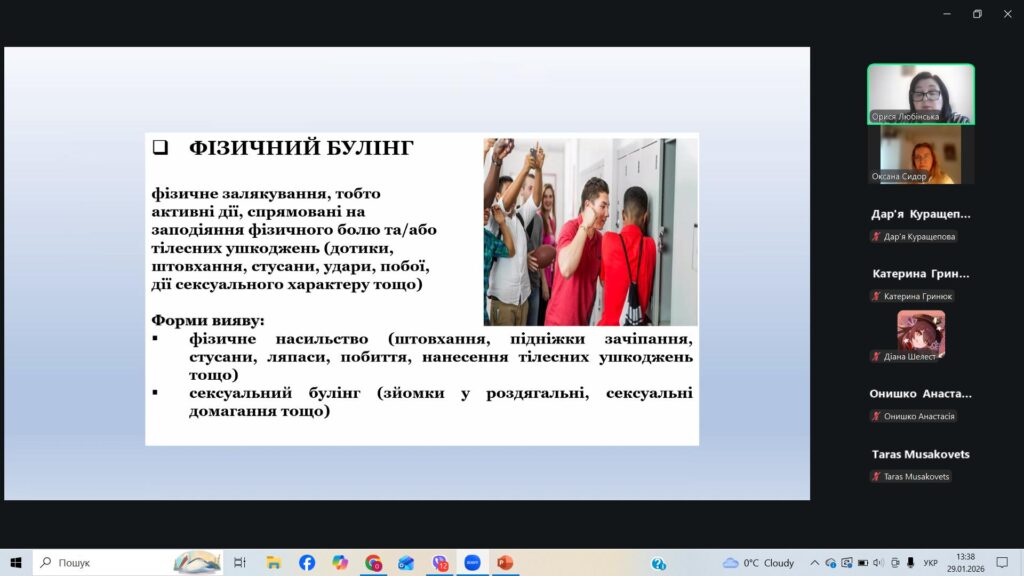Open the Copilot taskbar icon

click(340, 563)
